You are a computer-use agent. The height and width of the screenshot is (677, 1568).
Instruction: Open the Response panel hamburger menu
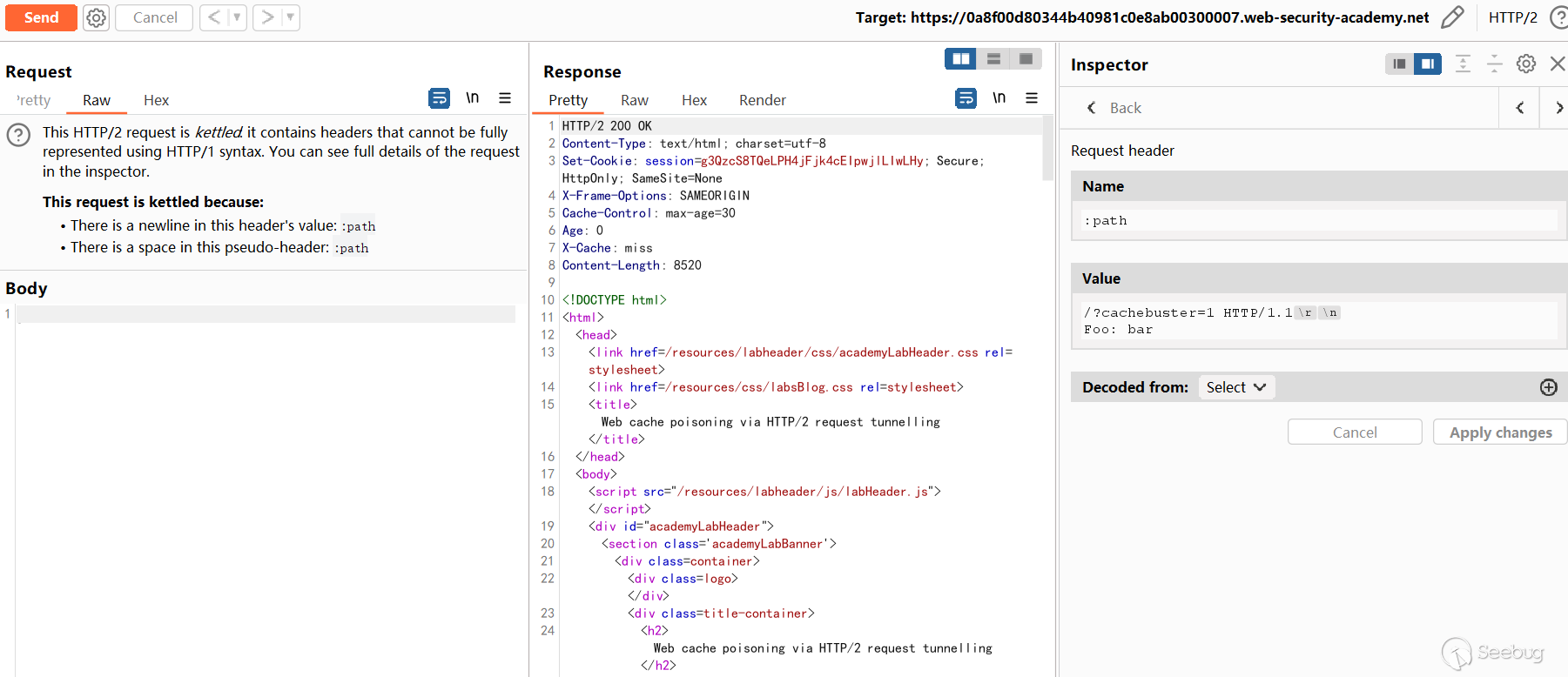point(1032,98)
